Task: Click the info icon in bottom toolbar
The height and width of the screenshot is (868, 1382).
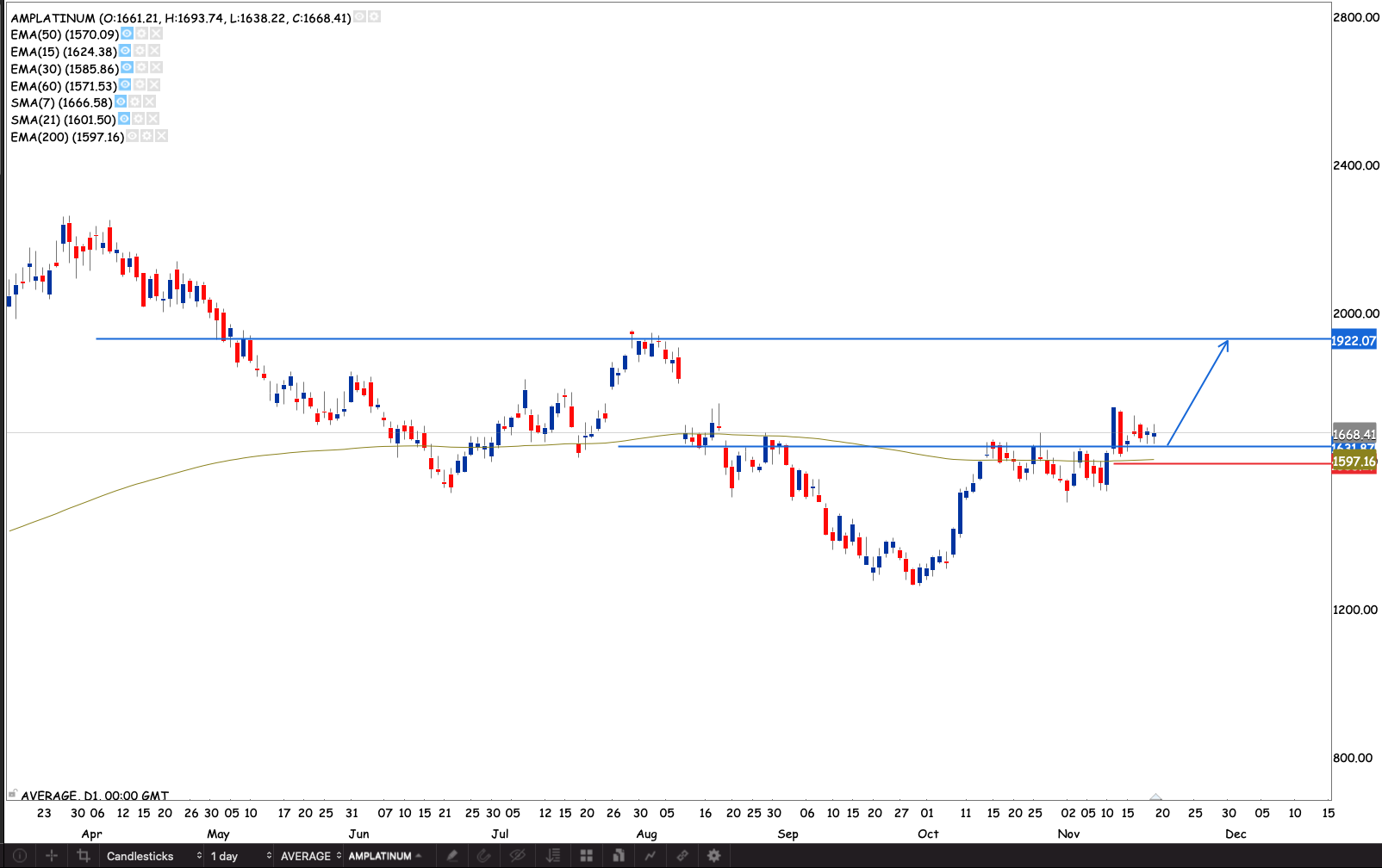Action: point(19,856)
